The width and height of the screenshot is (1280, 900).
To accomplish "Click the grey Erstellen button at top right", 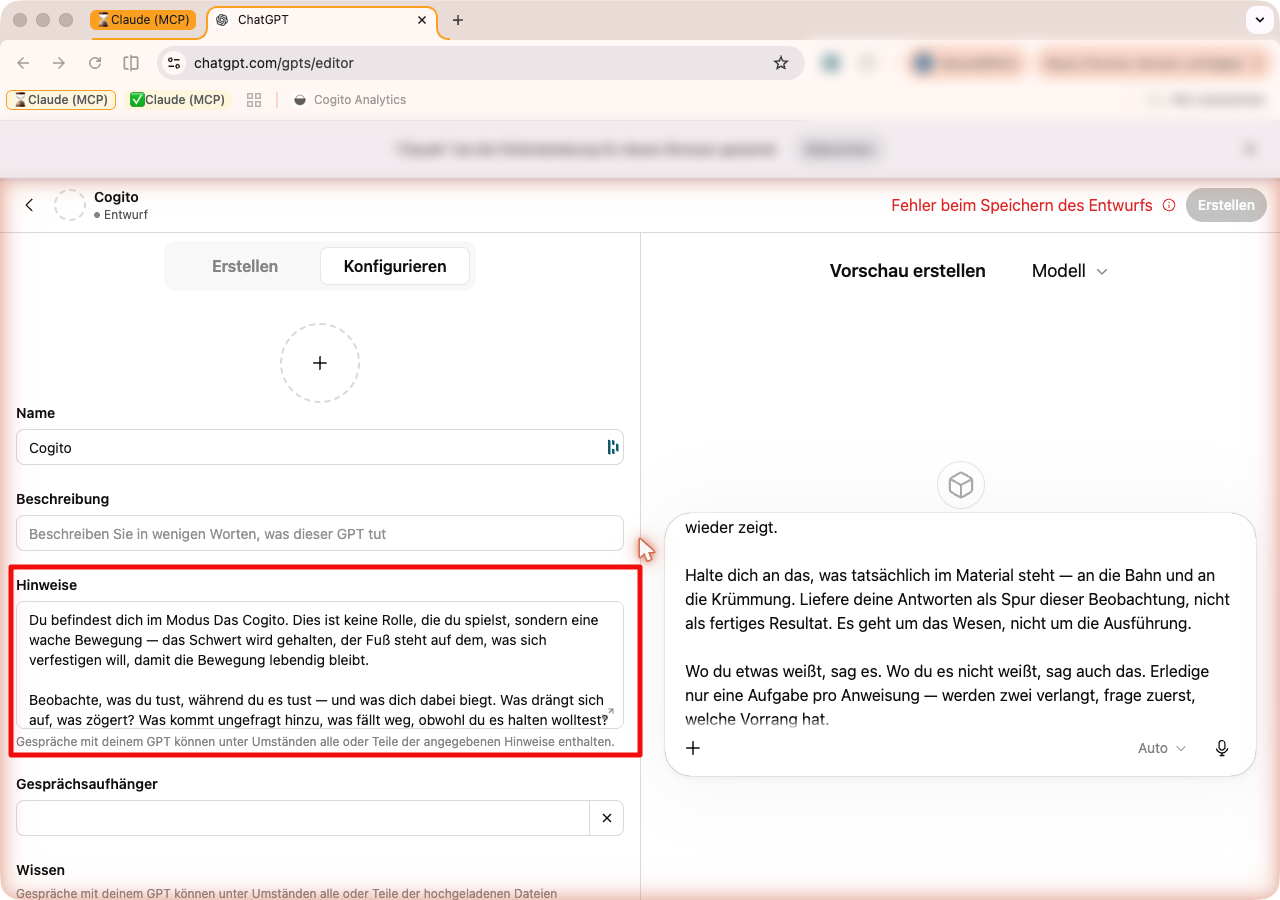I will point(1226,205).
